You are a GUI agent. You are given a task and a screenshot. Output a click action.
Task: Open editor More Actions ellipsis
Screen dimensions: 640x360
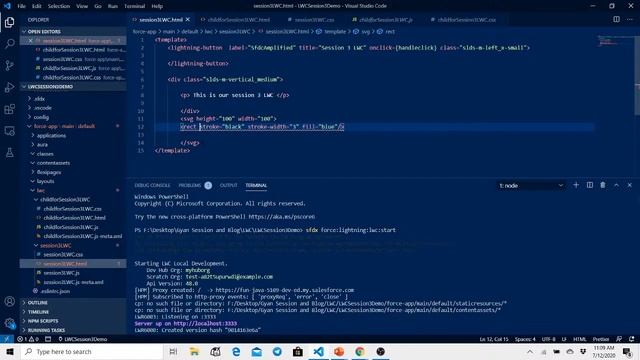(x=630, y=19)
